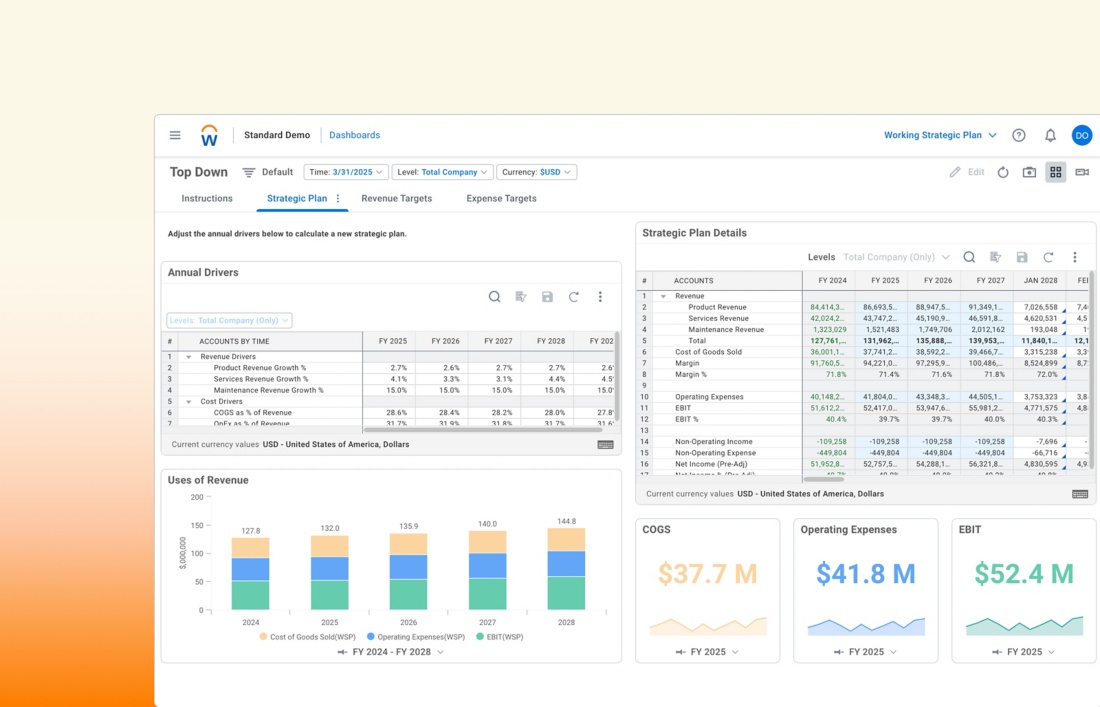This screenshot has width=1100, height=707.
Task: Open Strategic Plan Details kebab menu
Action: pyautogui.click(x=1075, y=257)
